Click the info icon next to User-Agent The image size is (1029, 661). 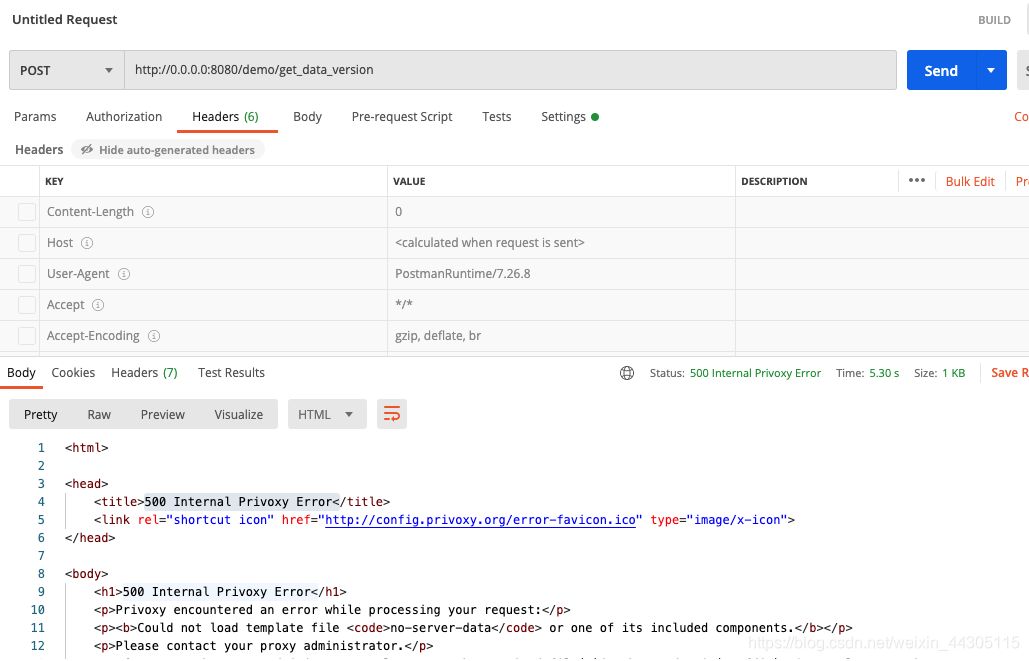point(123,274)
